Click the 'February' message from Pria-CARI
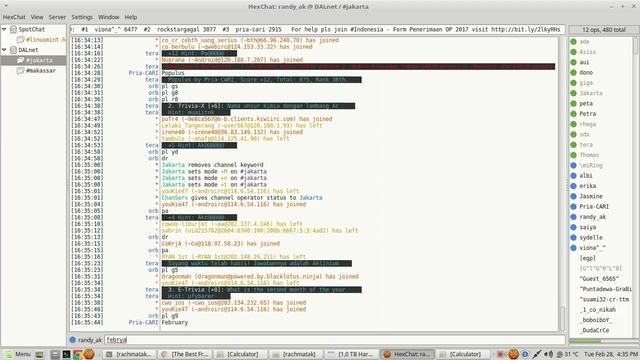Viewport: 640px width, 360px height. [x=175, y=322]
